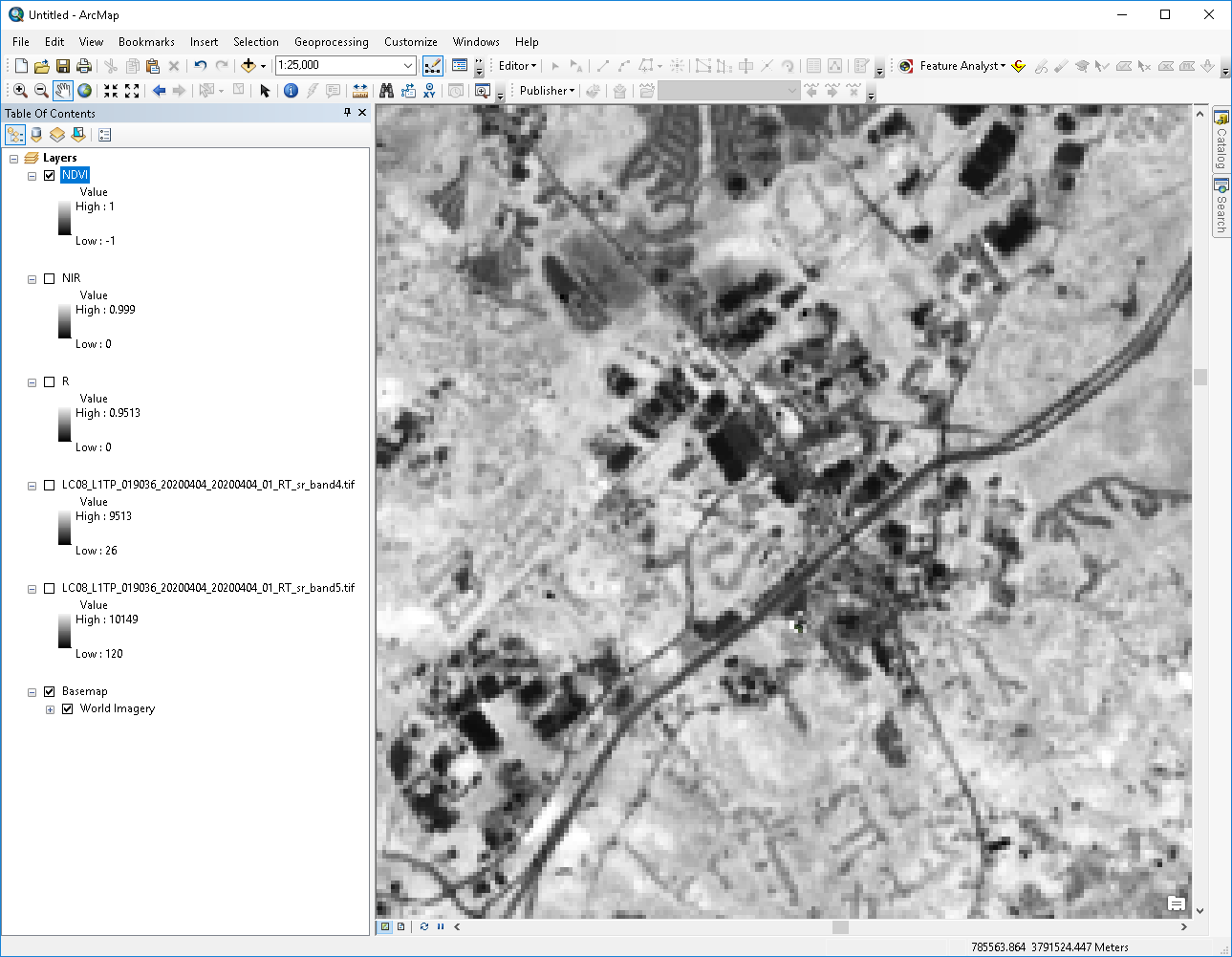This screenshot has height=957, width=1232.
Task: Open the Geoprocessing menu
Action: click(x=331, y=42)
